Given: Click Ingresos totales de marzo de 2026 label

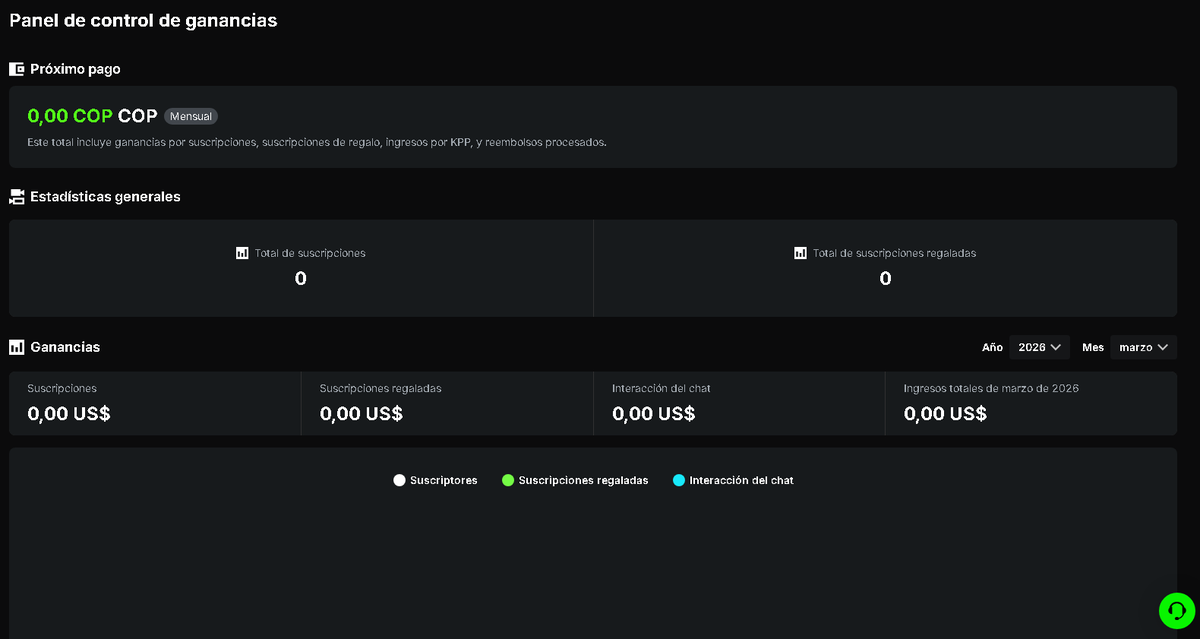Looking at the screenshot, I should [991, 388].
